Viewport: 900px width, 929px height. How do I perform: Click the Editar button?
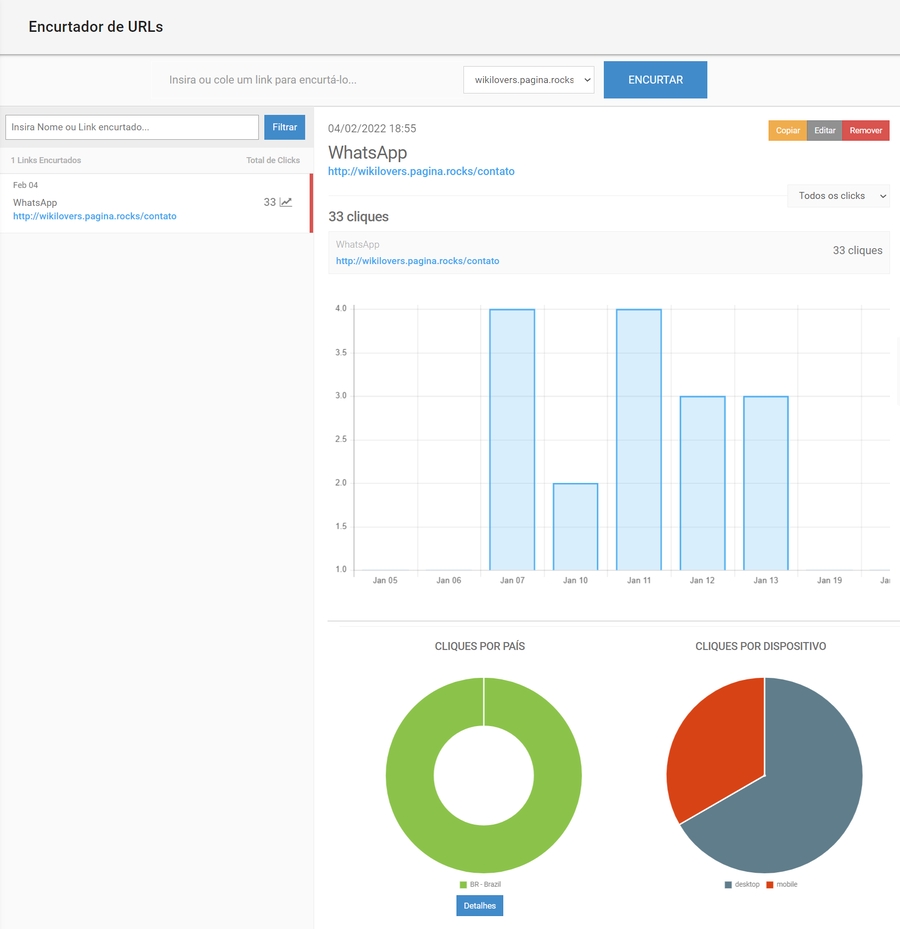coord(824,131)
